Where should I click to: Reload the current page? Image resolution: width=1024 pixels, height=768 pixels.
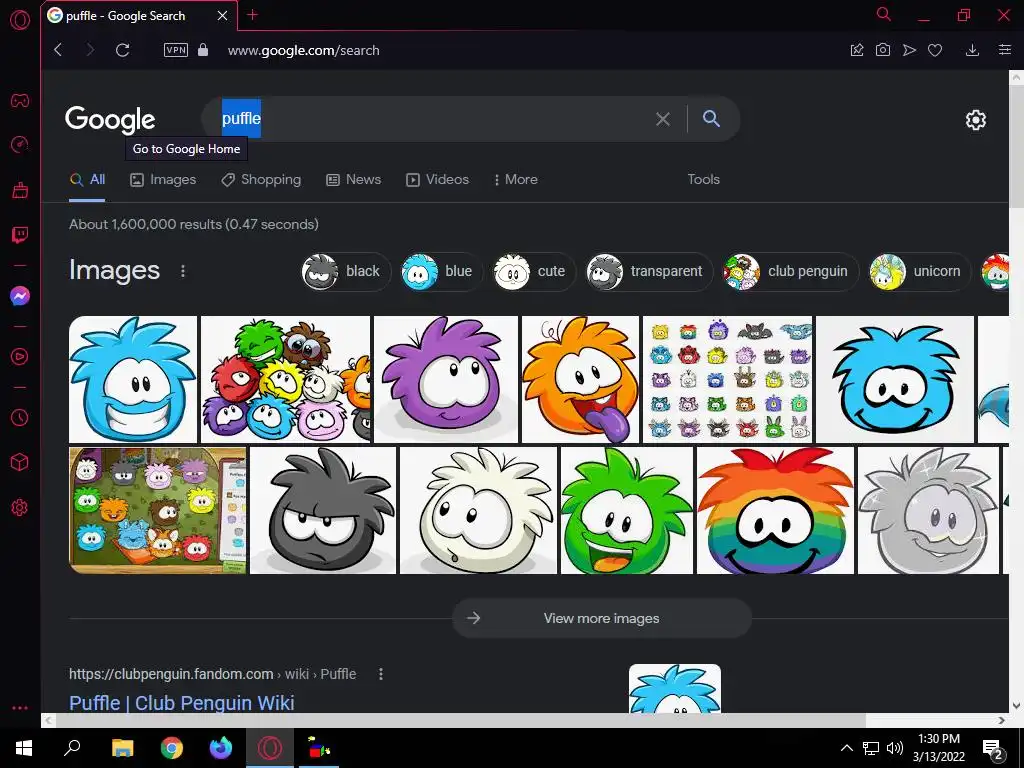point(122,50)
